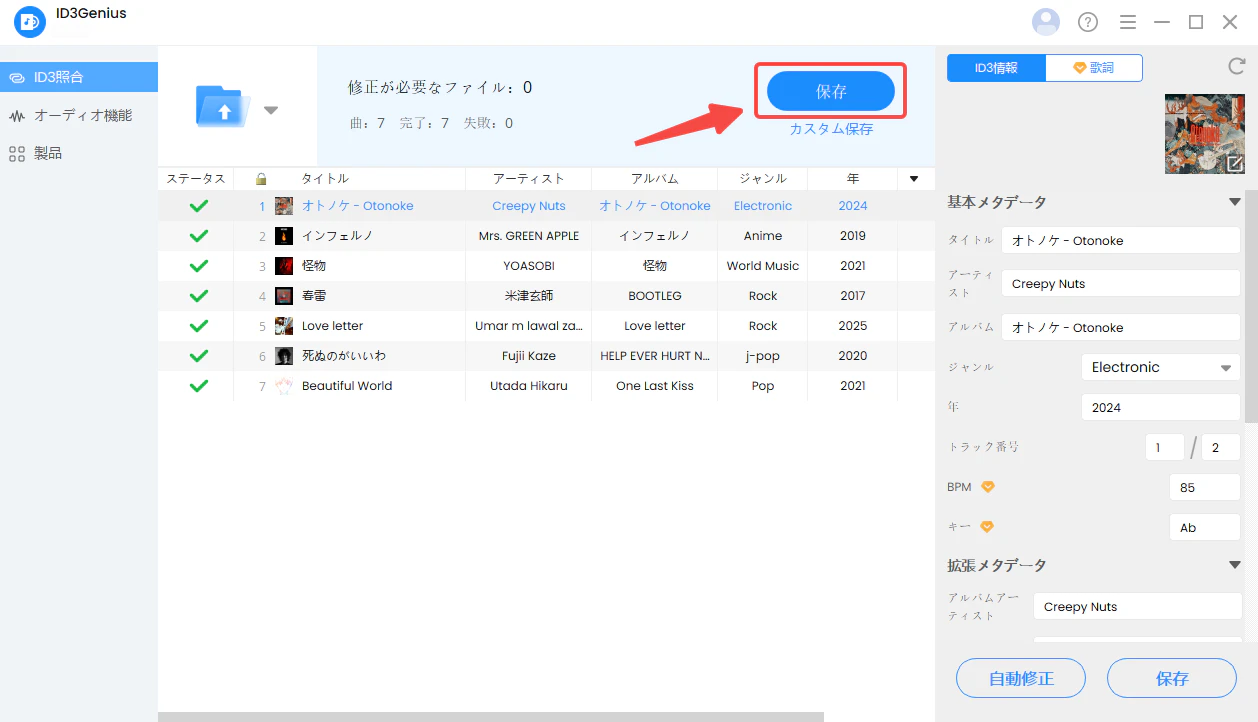Collapse the 拡張メタデータ section
Image resolution: width=1258 pixels, height=722 pixels.
click(x=1235, y=565)
